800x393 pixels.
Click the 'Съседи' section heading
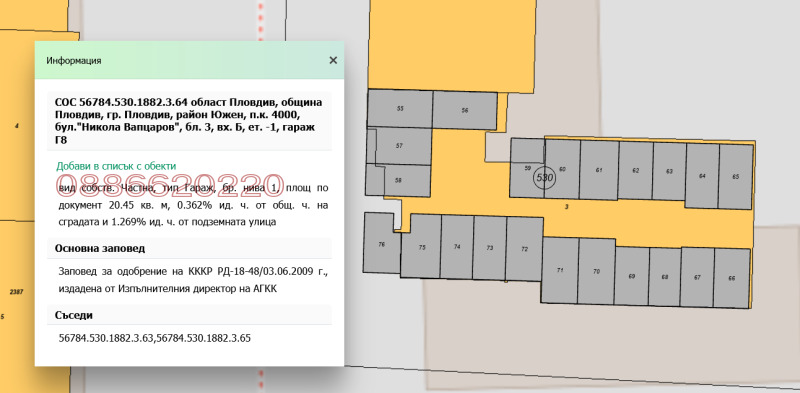tap(73, 315)
